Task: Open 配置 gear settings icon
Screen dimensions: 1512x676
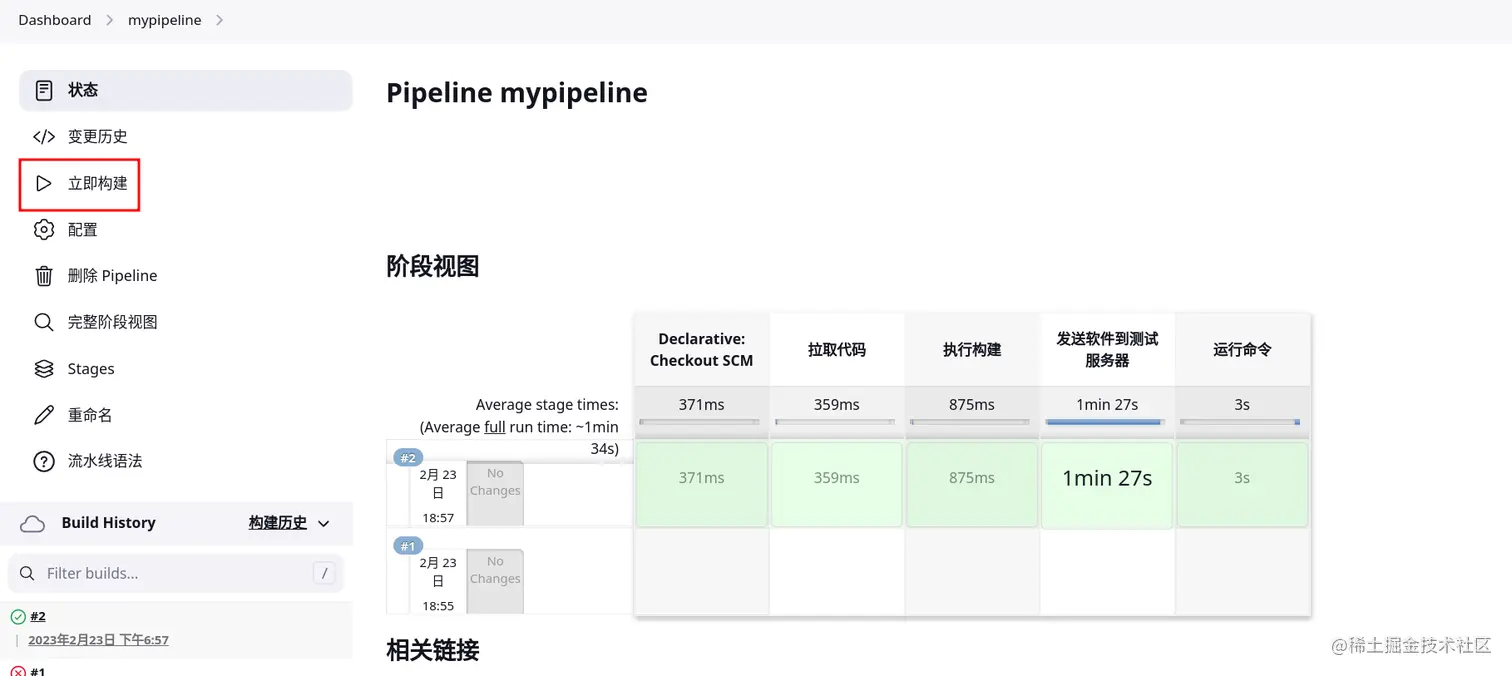Action: tap(44, 230)
